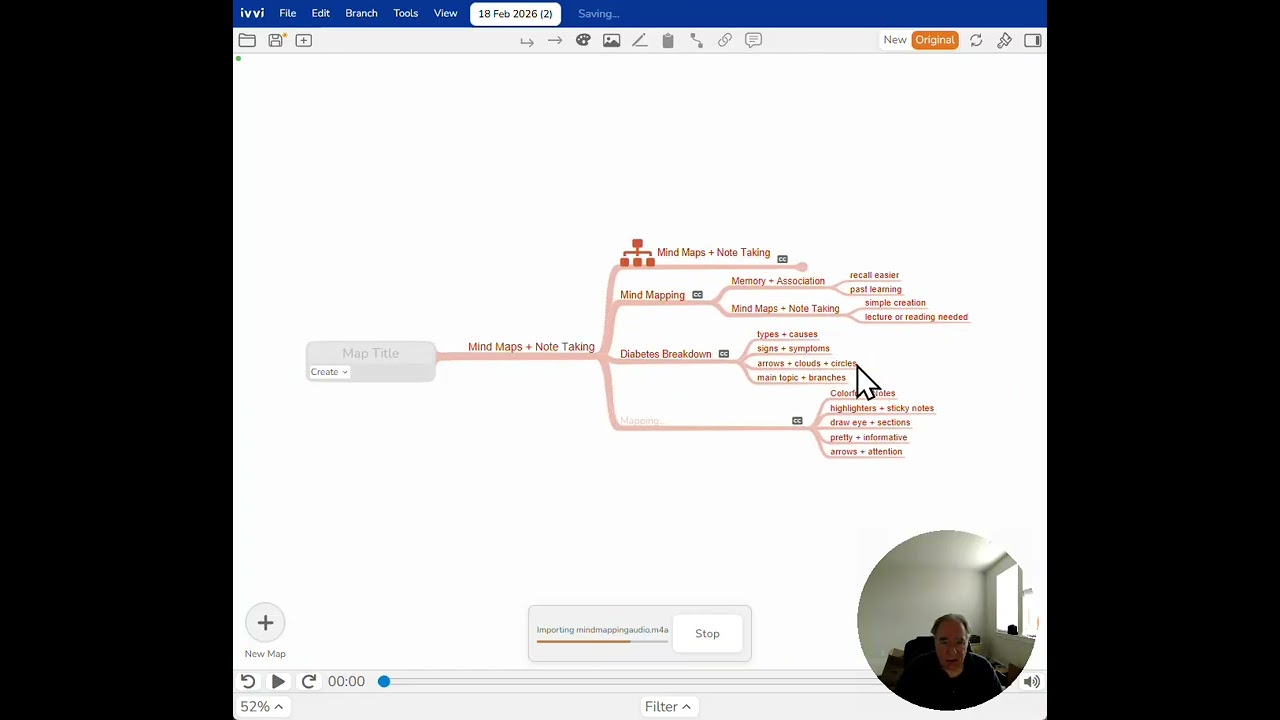The image size is (1280, 720).
Task: Select 'draw eye + sections' node
Action: tap(870, 423)
